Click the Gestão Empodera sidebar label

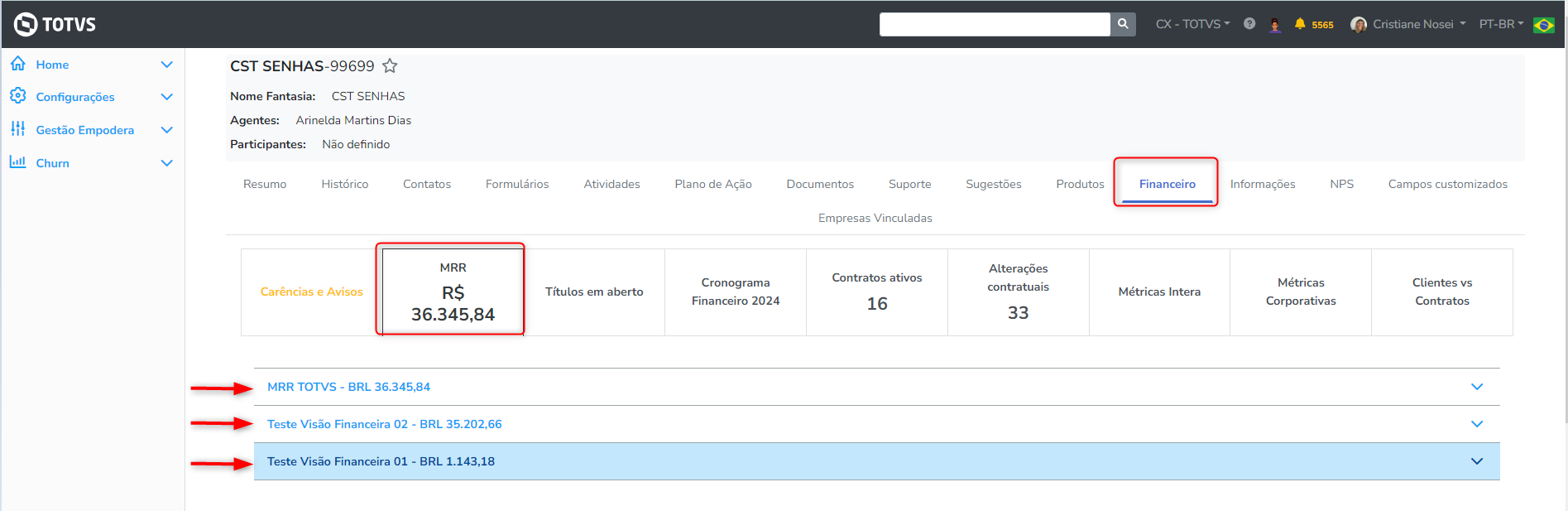point(85,130)
